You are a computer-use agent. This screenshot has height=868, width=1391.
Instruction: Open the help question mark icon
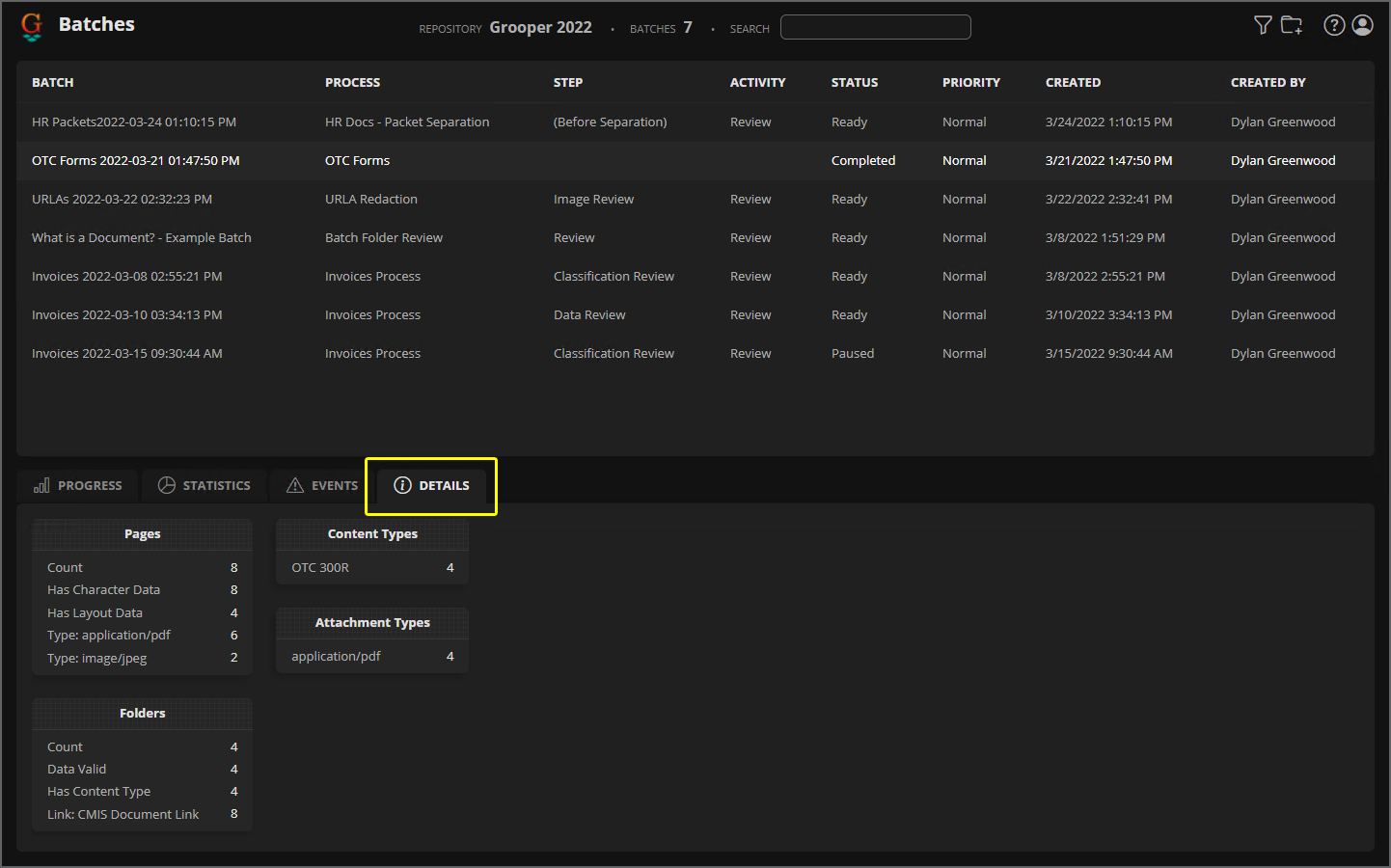pos(1334,25)
